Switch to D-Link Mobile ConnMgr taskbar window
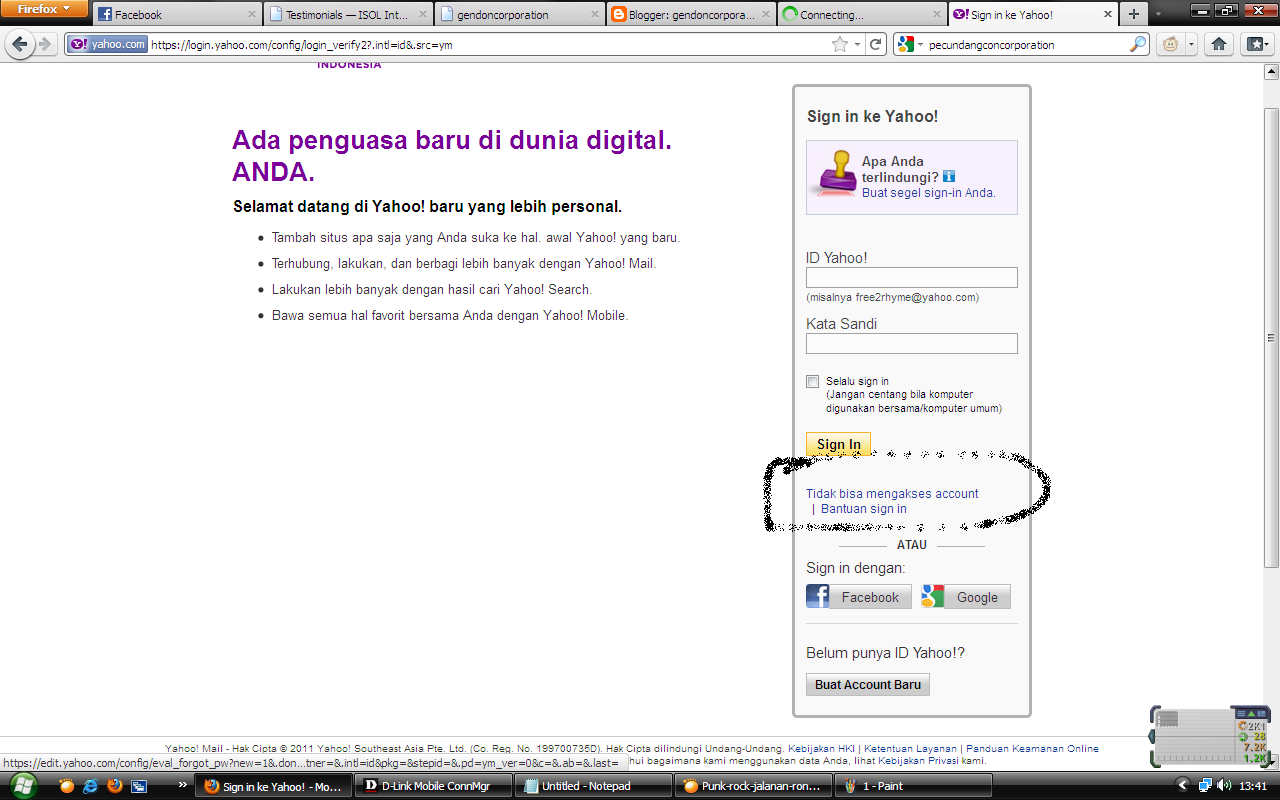This screenshot has width=1280, height=800. click(432, 786)
